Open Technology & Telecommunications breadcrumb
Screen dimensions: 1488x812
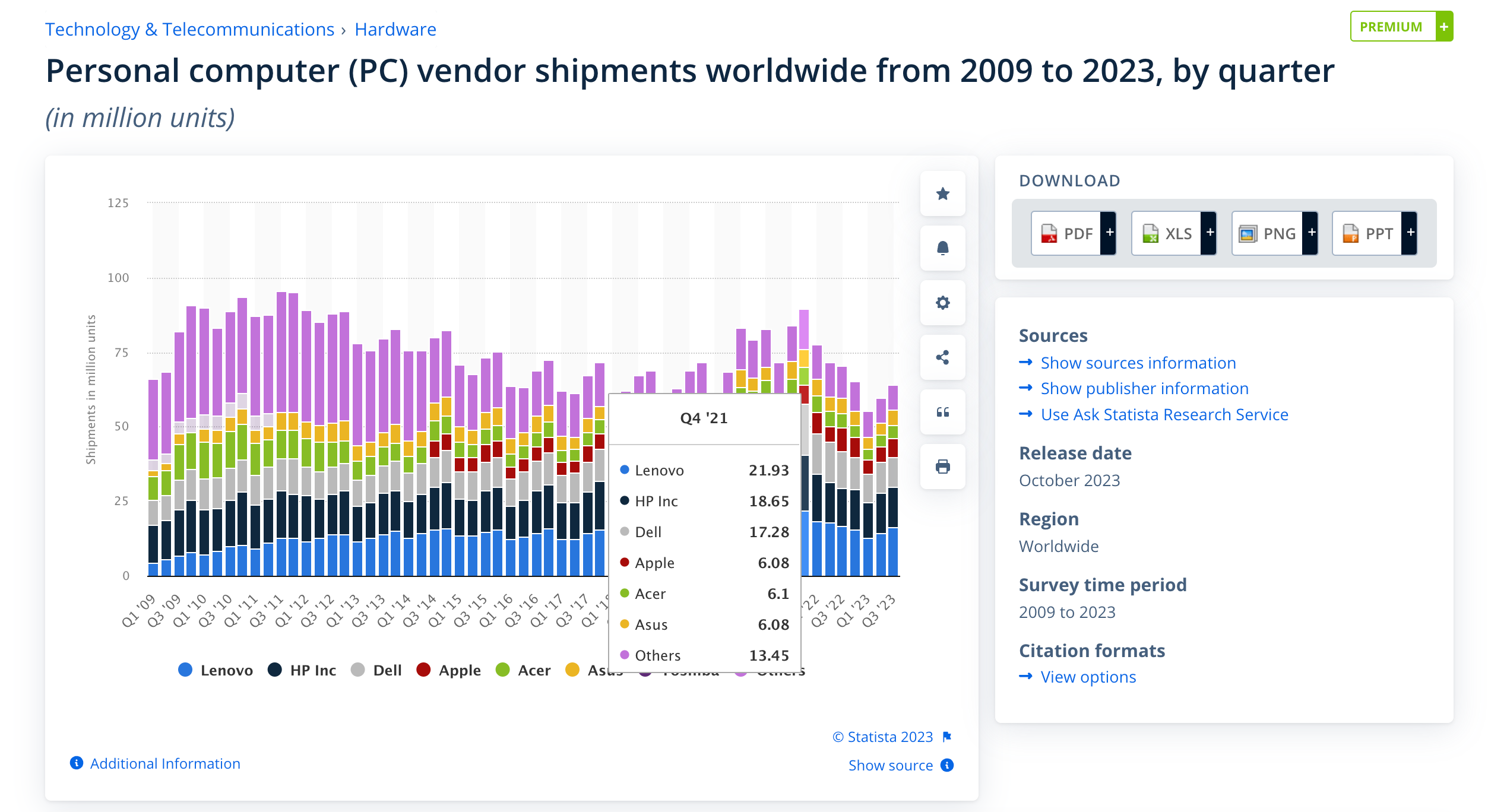189,29
